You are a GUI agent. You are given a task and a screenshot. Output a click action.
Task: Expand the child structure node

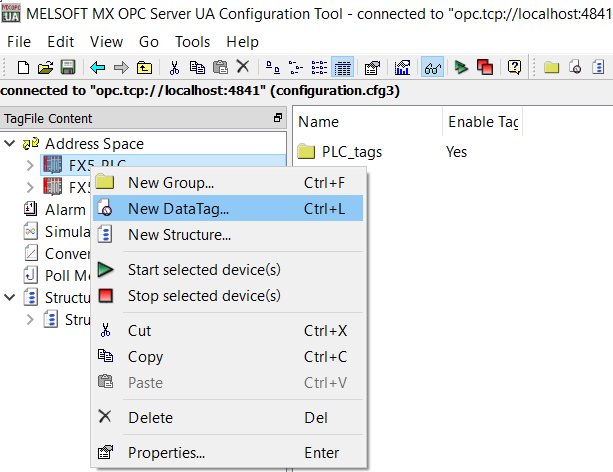[x=30, y=319]
